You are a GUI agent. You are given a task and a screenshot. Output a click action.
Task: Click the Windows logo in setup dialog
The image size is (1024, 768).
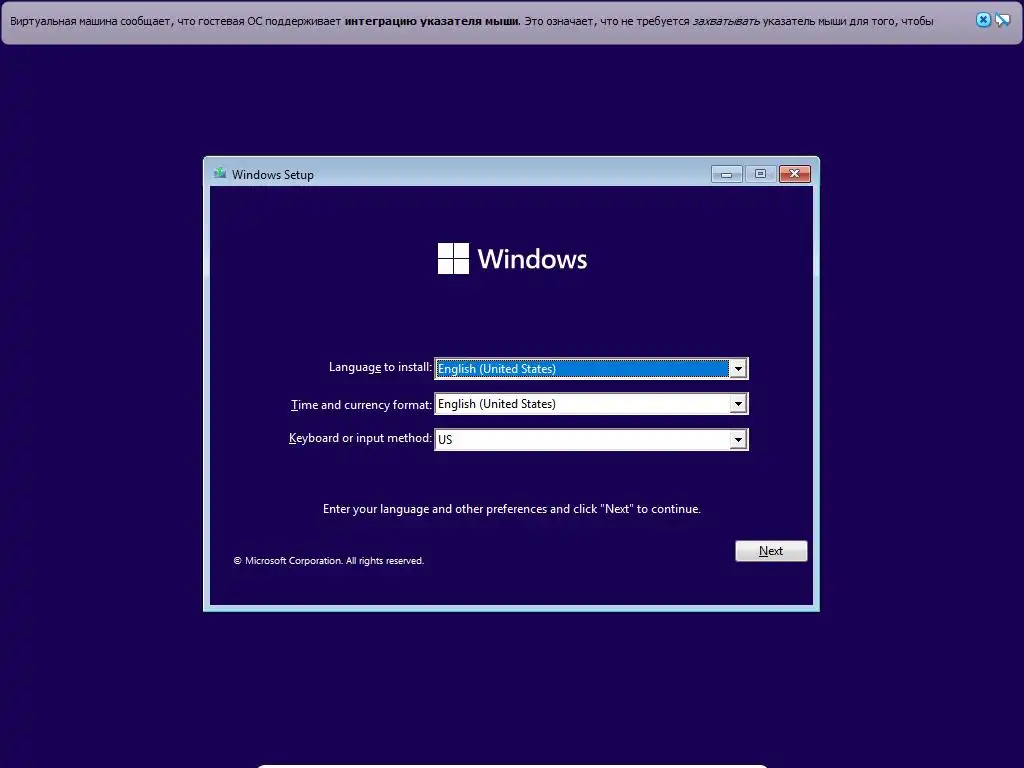pos(513,259)
